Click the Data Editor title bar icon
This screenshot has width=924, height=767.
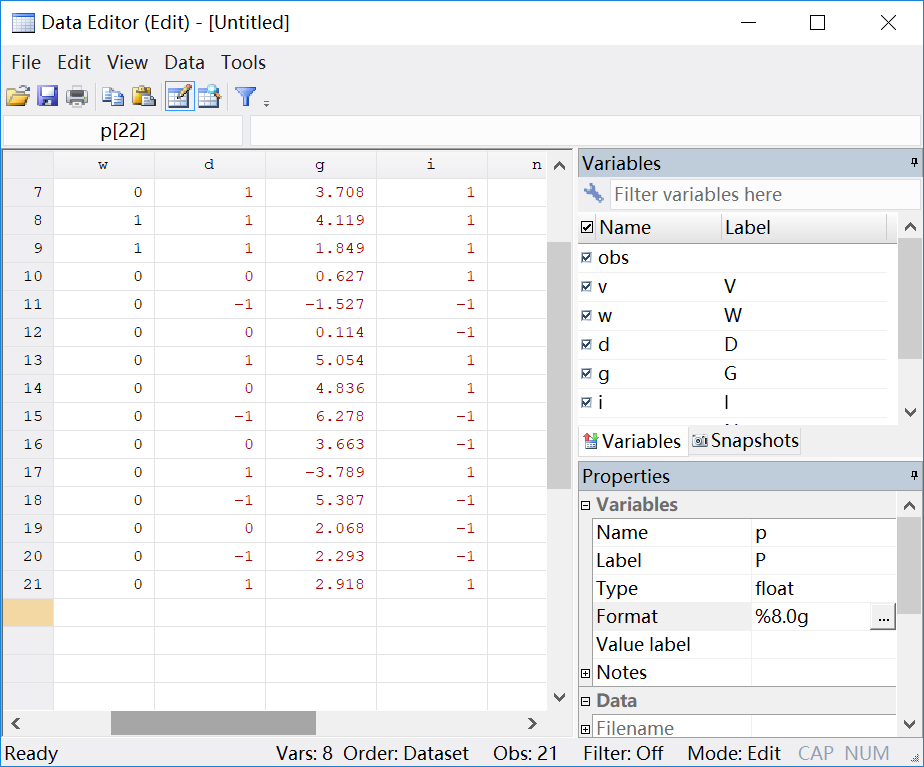click(x=23, y=23)
